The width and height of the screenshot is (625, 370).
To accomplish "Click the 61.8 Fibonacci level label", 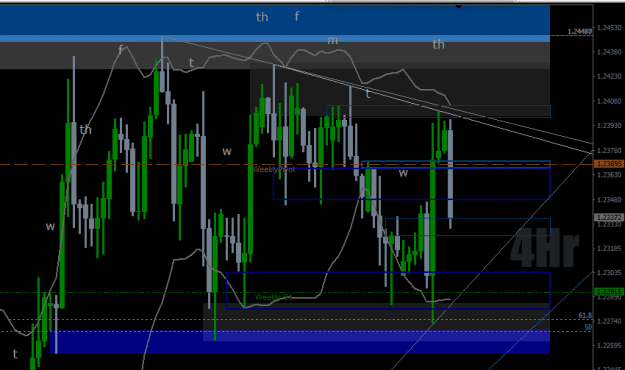I will (x=585, y=315).
